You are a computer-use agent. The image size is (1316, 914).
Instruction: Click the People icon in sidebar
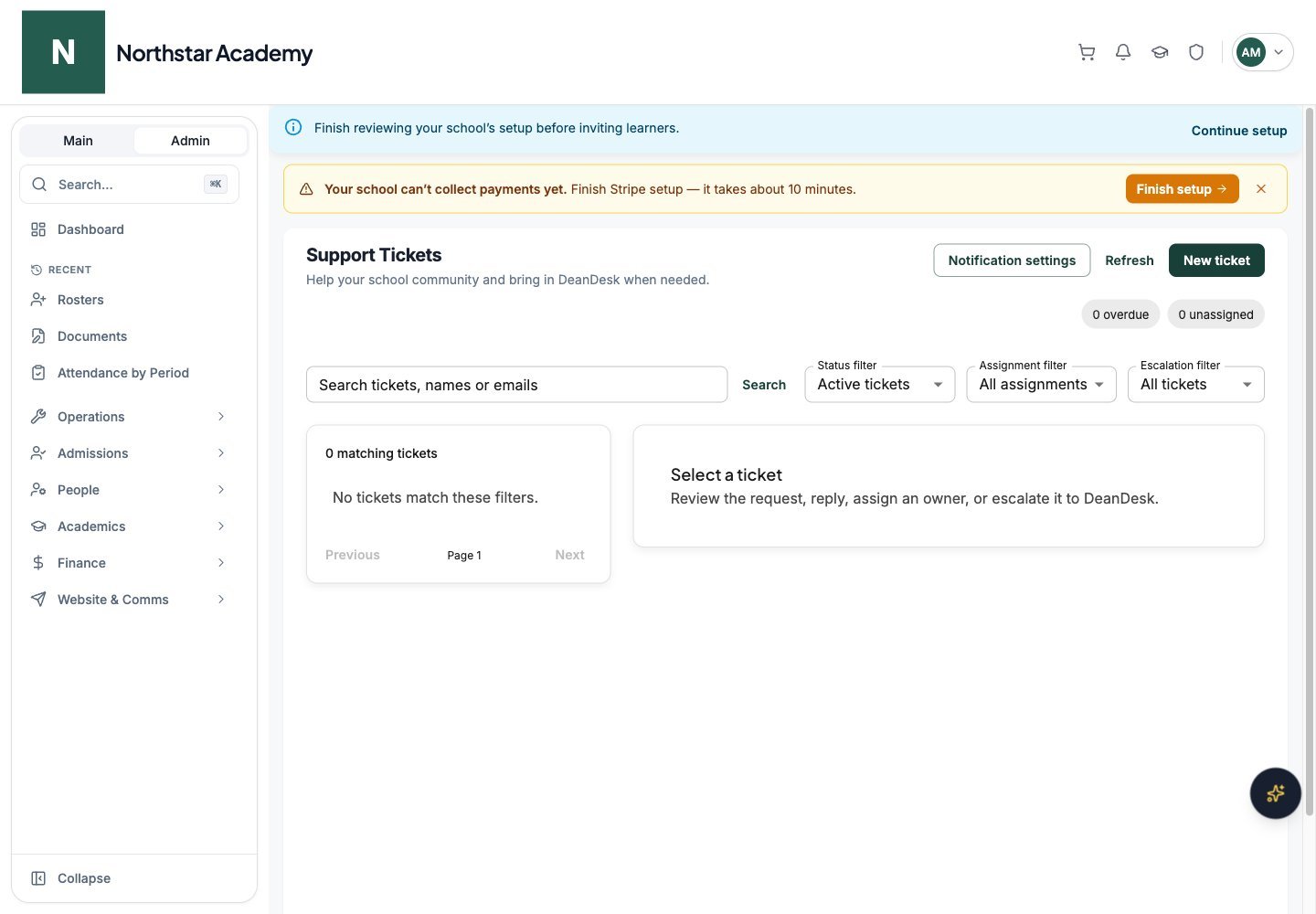pos(38,490)
